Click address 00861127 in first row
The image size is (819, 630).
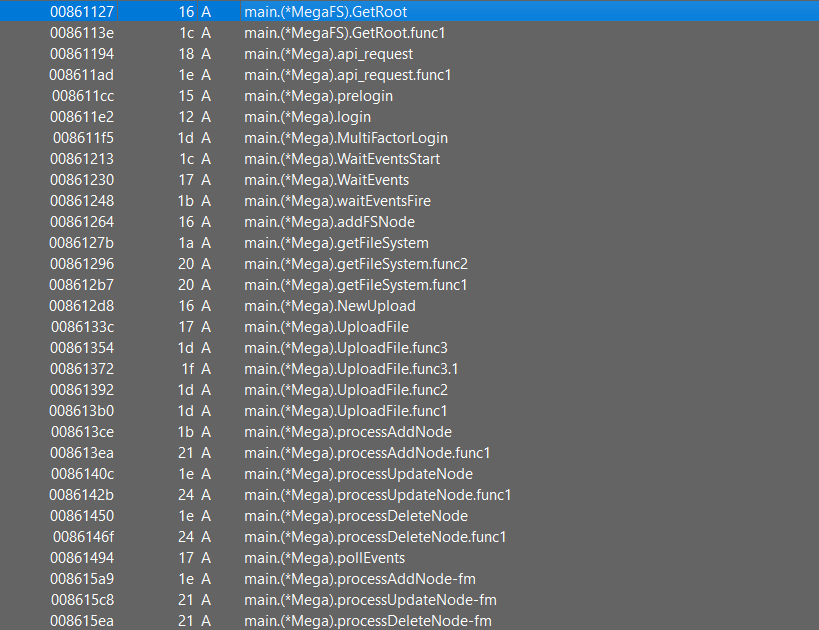point(81,11)
